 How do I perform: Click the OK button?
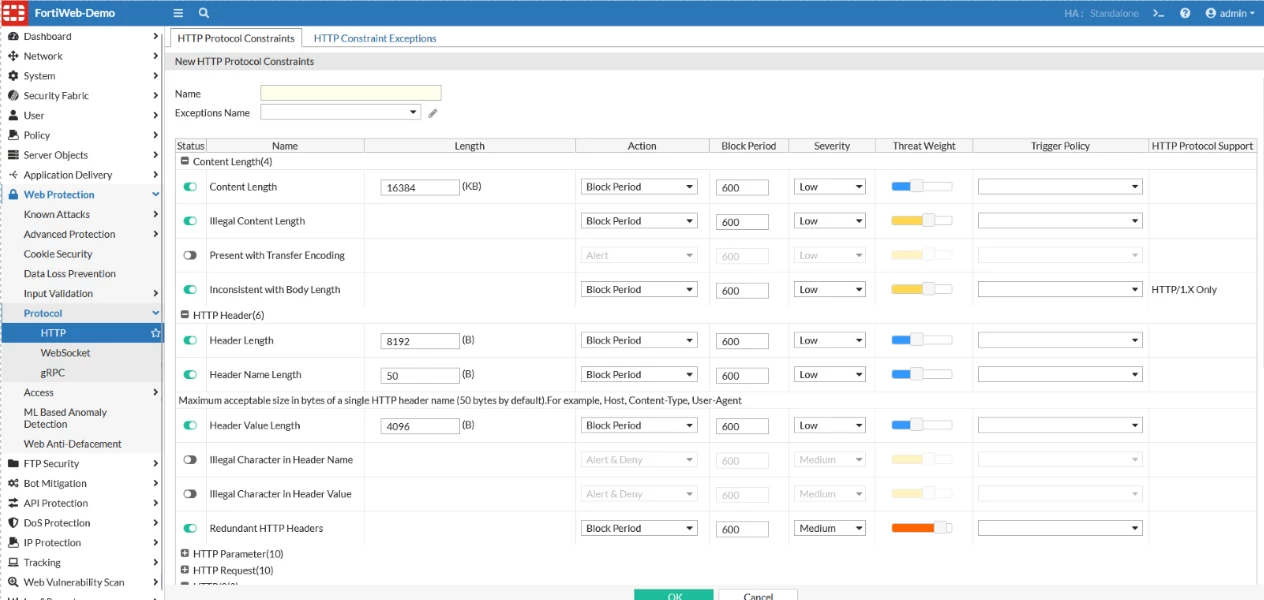[674, 595]
